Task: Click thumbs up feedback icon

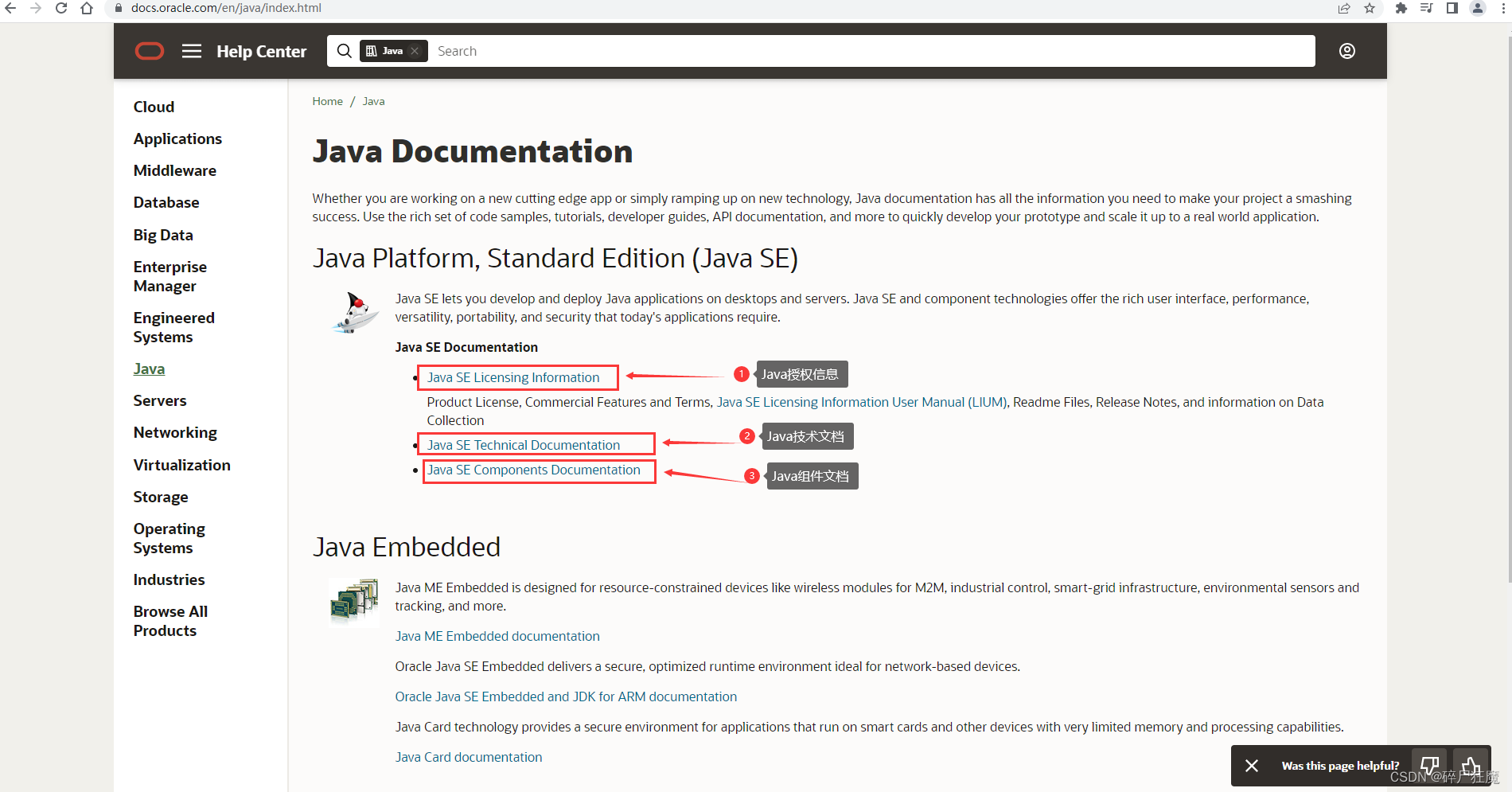Action: (x=1471, y=766)
